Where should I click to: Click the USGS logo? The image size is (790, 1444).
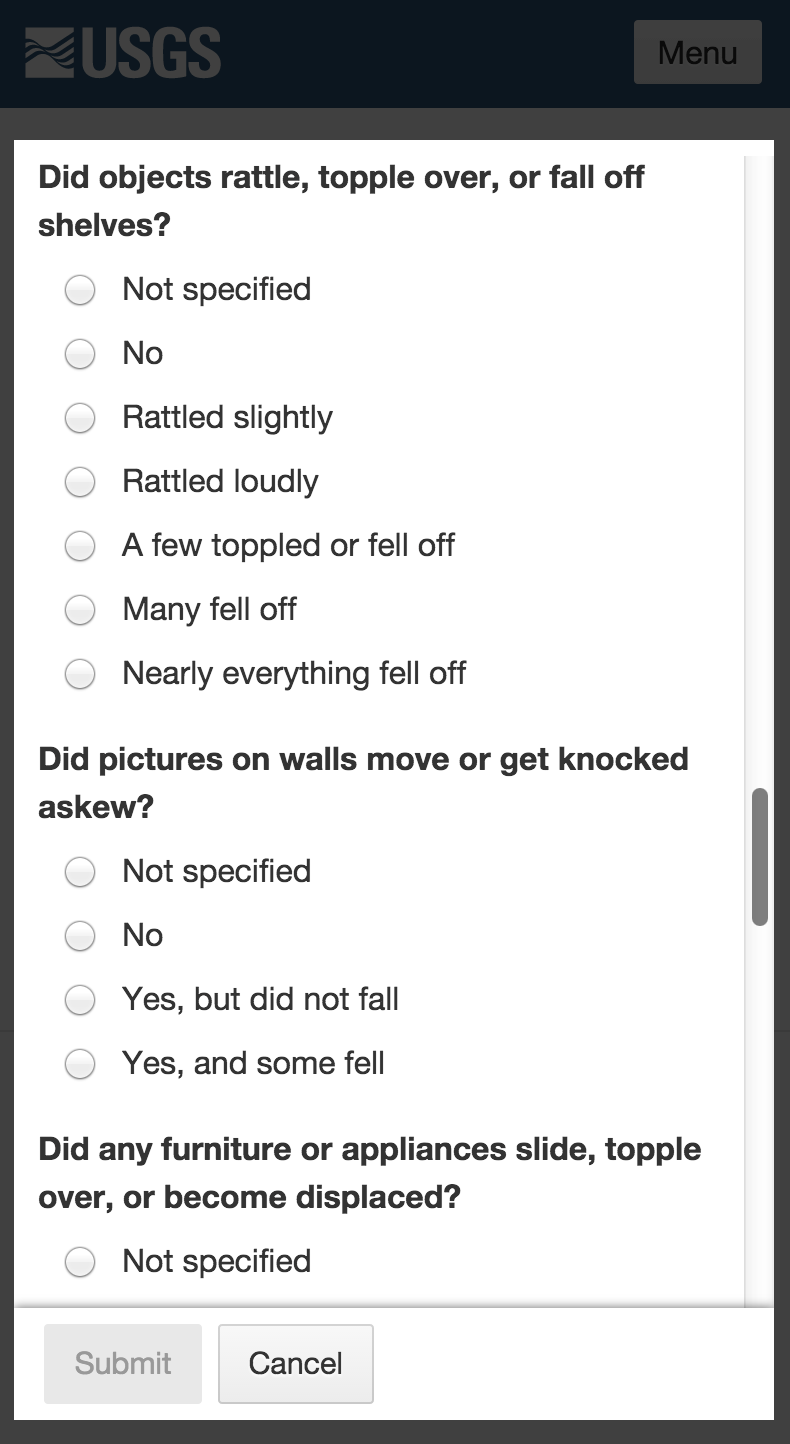point(123,53)
